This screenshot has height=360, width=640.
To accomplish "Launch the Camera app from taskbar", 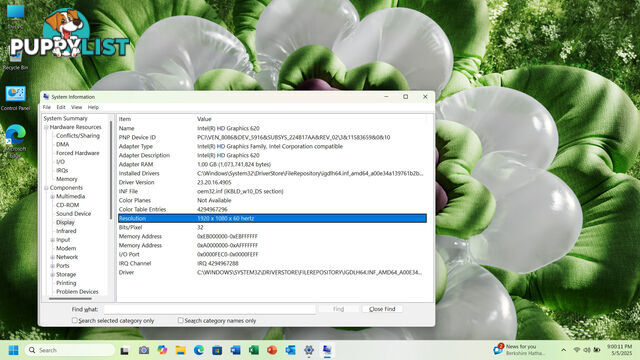I will coord(144,350).
